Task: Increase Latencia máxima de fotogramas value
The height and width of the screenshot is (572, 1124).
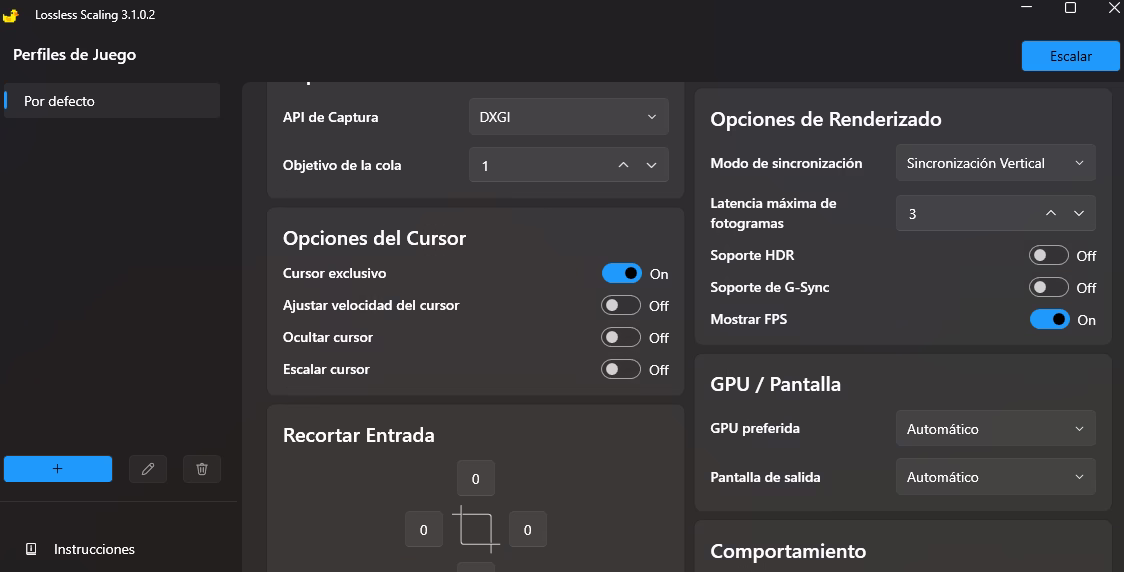Action: [x=1051, y=214]
